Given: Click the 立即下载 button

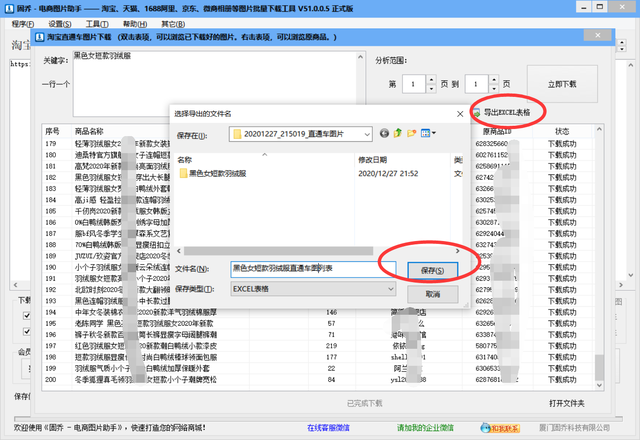Looking at the screenshot, I should pos(562,84).
